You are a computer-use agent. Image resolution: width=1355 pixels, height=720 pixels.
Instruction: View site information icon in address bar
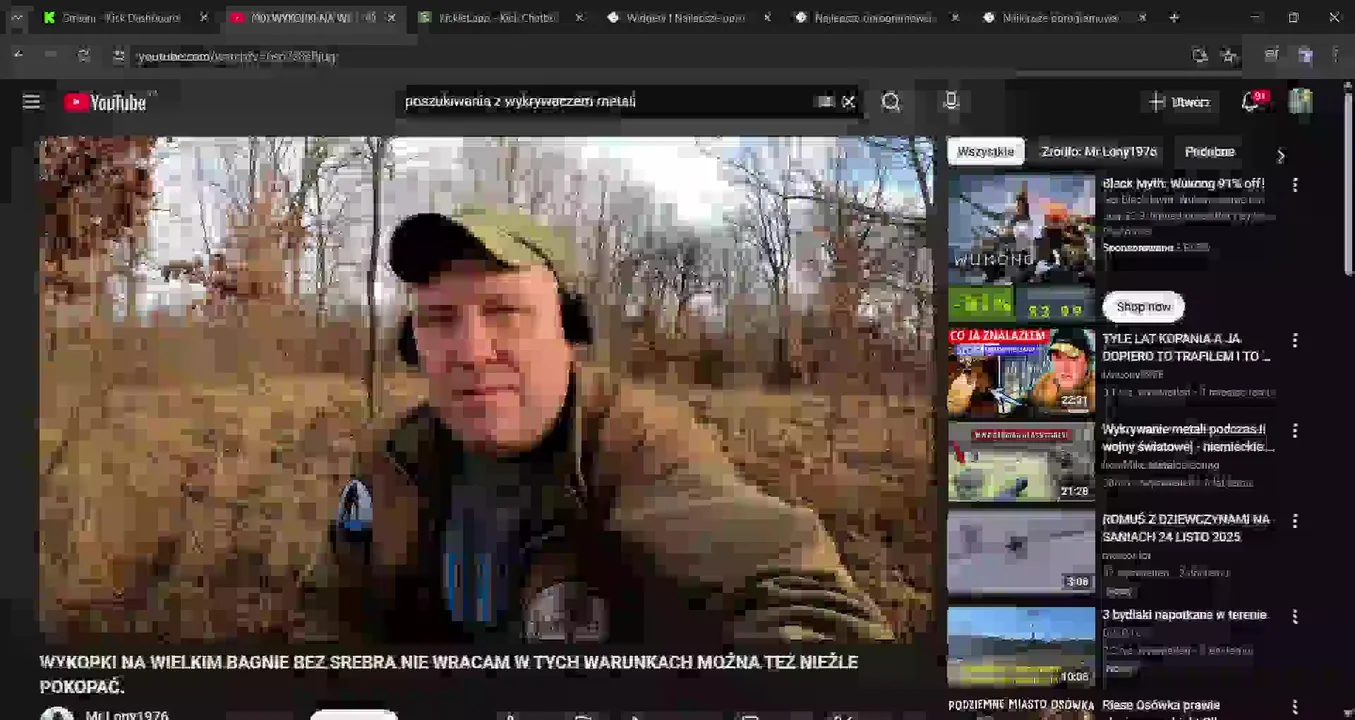coord(119,56)
